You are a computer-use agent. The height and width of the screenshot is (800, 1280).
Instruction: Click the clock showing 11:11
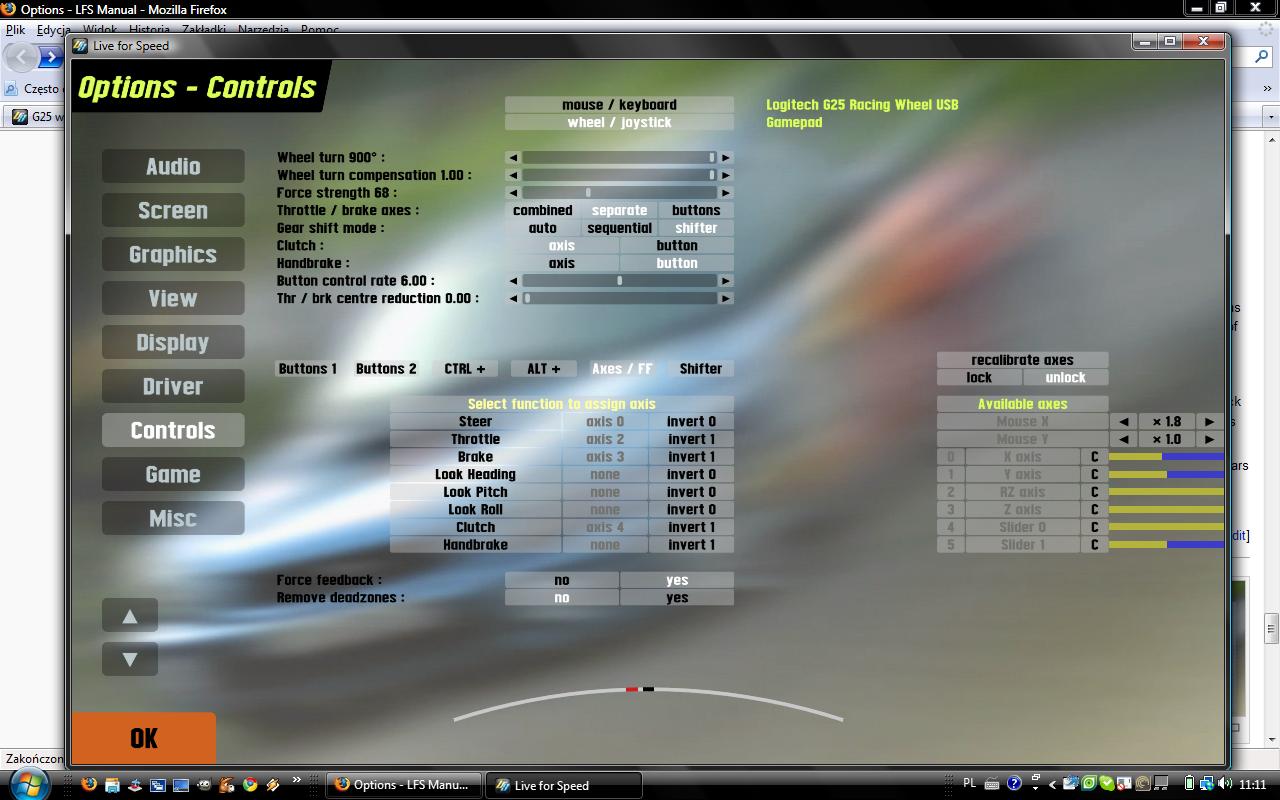click(x=1252, y=785)
